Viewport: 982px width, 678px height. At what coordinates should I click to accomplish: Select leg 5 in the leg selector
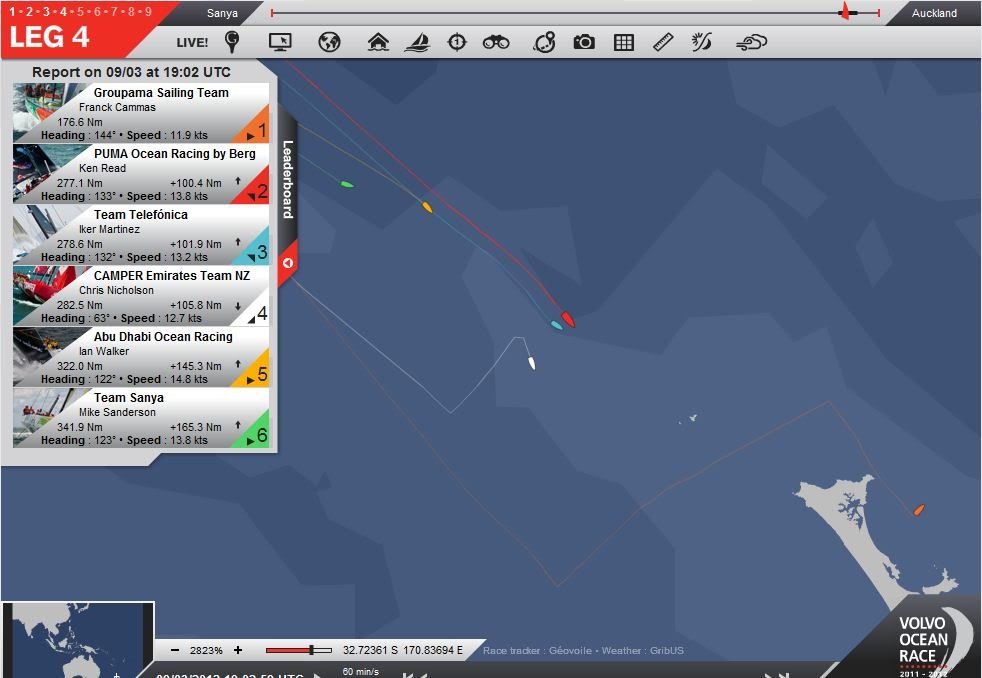coord(80,11)
